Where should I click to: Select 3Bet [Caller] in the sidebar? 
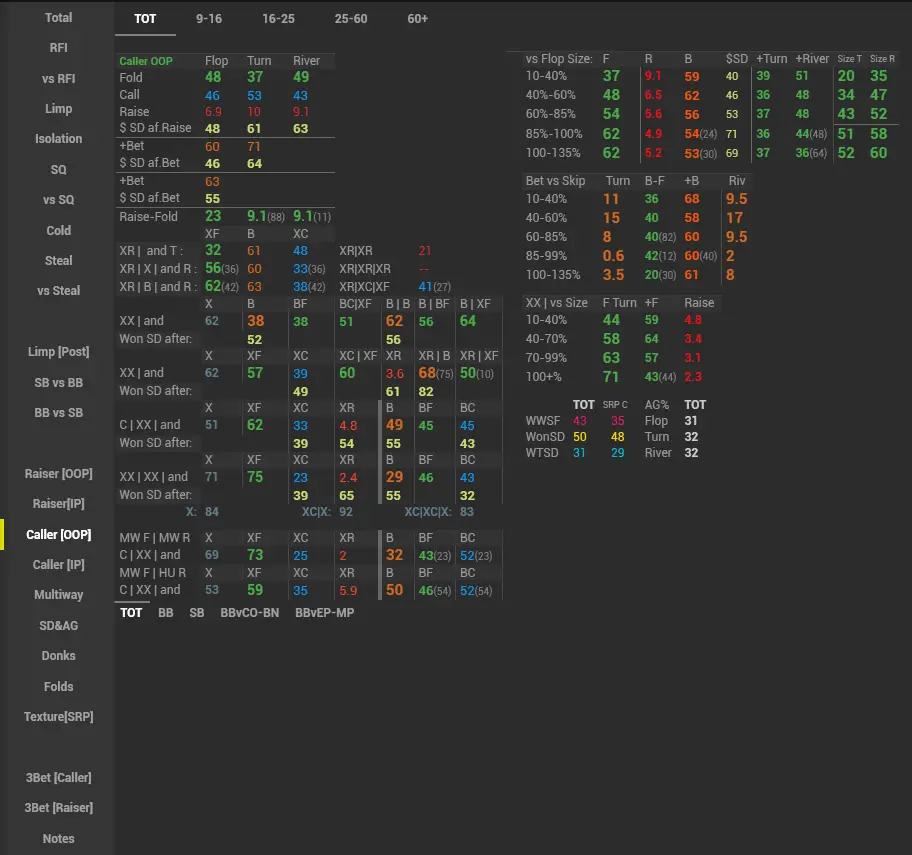point(58,778)
